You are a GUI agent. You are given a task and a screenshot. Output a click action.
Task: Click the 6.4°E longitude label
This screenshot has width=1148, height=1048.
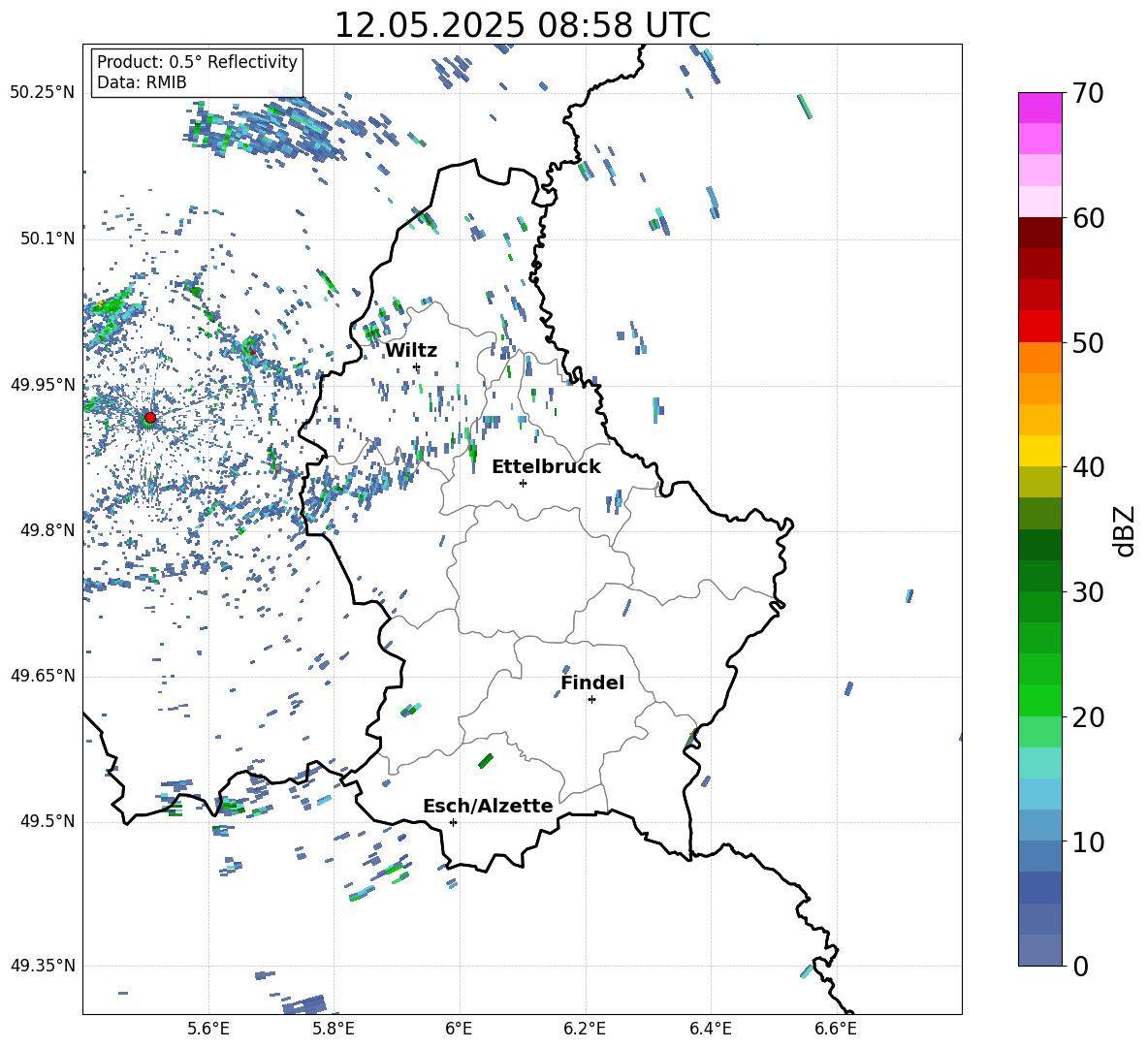(710, 1029)
